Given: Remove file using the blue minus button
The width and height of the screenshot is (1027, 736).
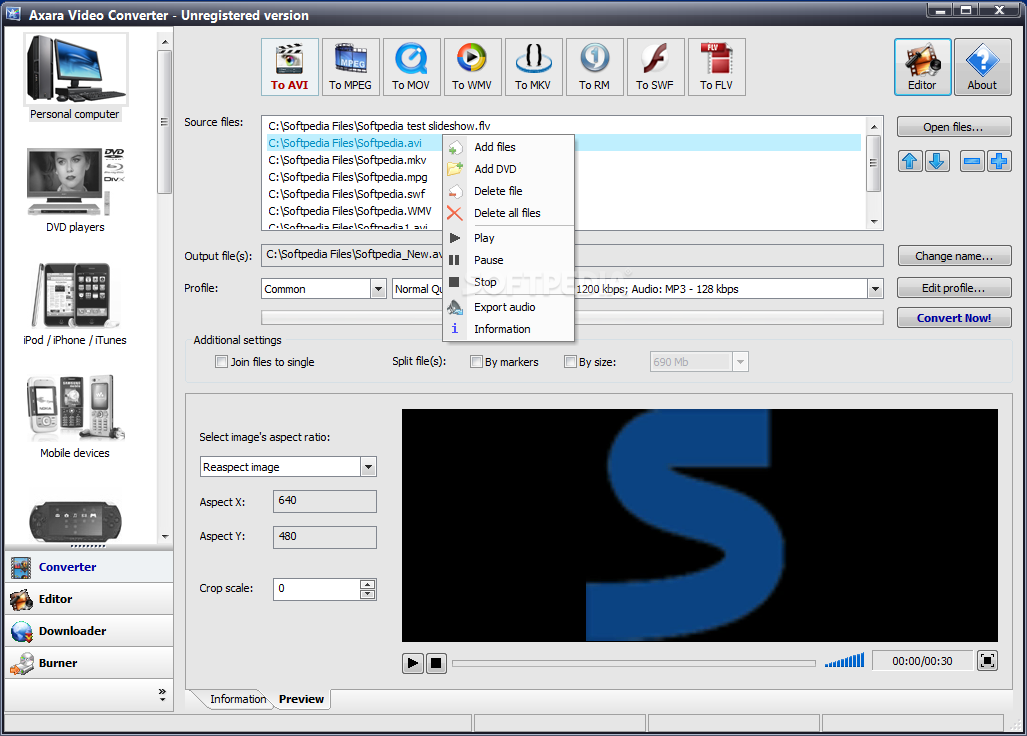Looking at the screenshot, I should [x=973, y=161].
